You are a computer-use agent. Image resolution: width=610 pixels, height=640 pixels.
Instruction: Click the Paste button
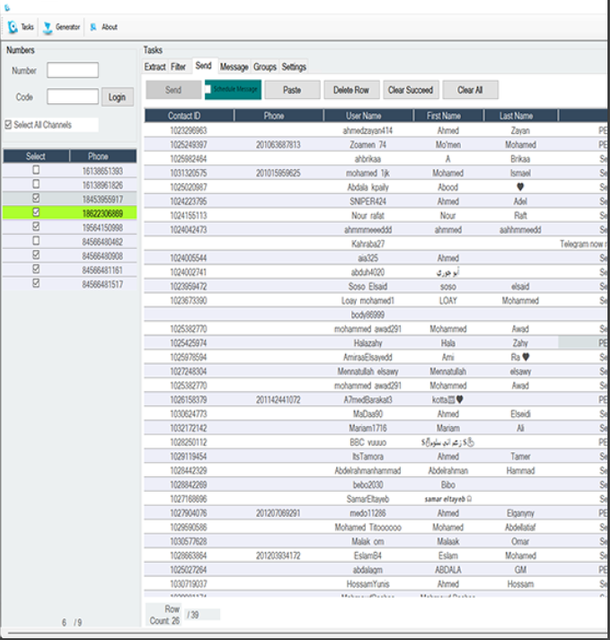point(292,90)
